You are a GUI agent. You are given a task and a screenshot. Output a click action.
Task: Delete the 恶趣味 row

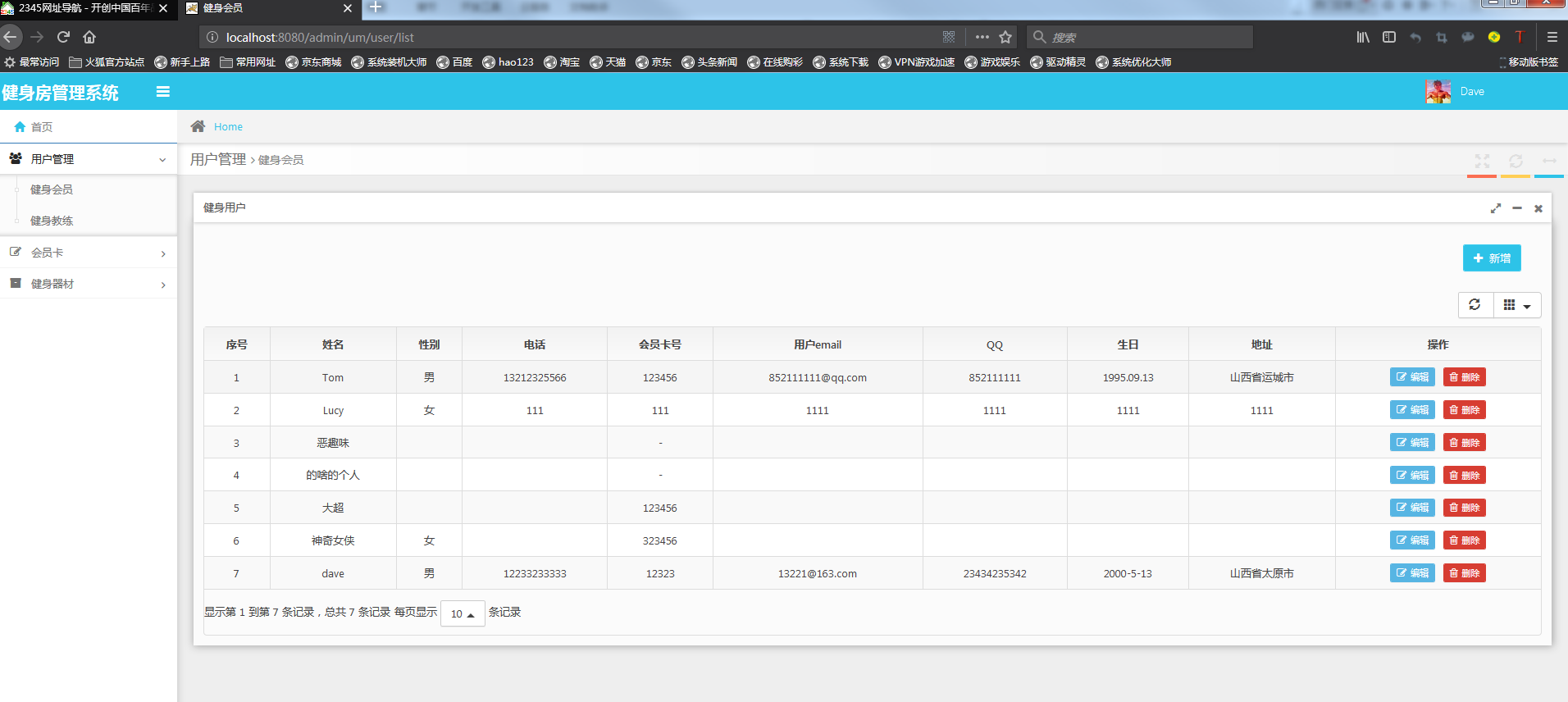point(1465,443)
